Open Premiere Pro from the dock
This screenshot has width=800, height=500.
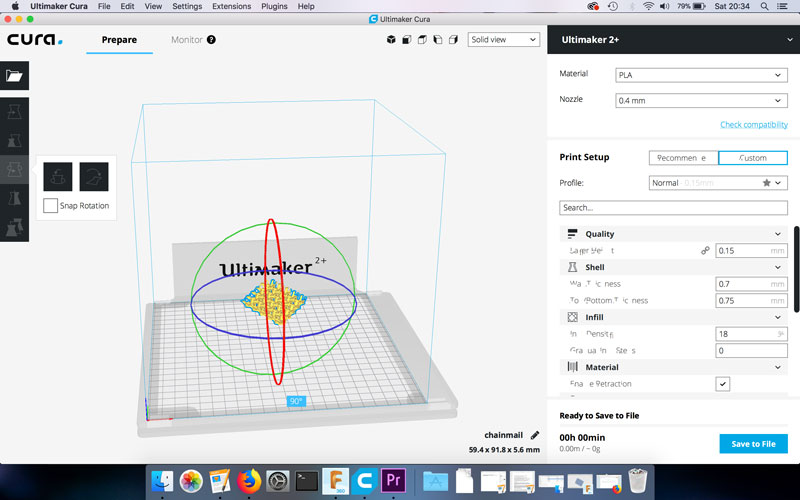click(x=393, y=481)
